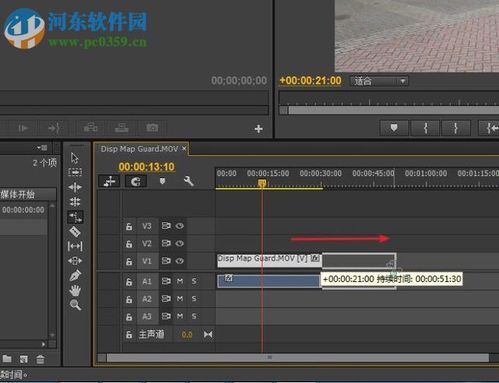Toggle sync lock on A1 track
The width and height of the screenshot is (499, 383).
click(x=166, y=281)
